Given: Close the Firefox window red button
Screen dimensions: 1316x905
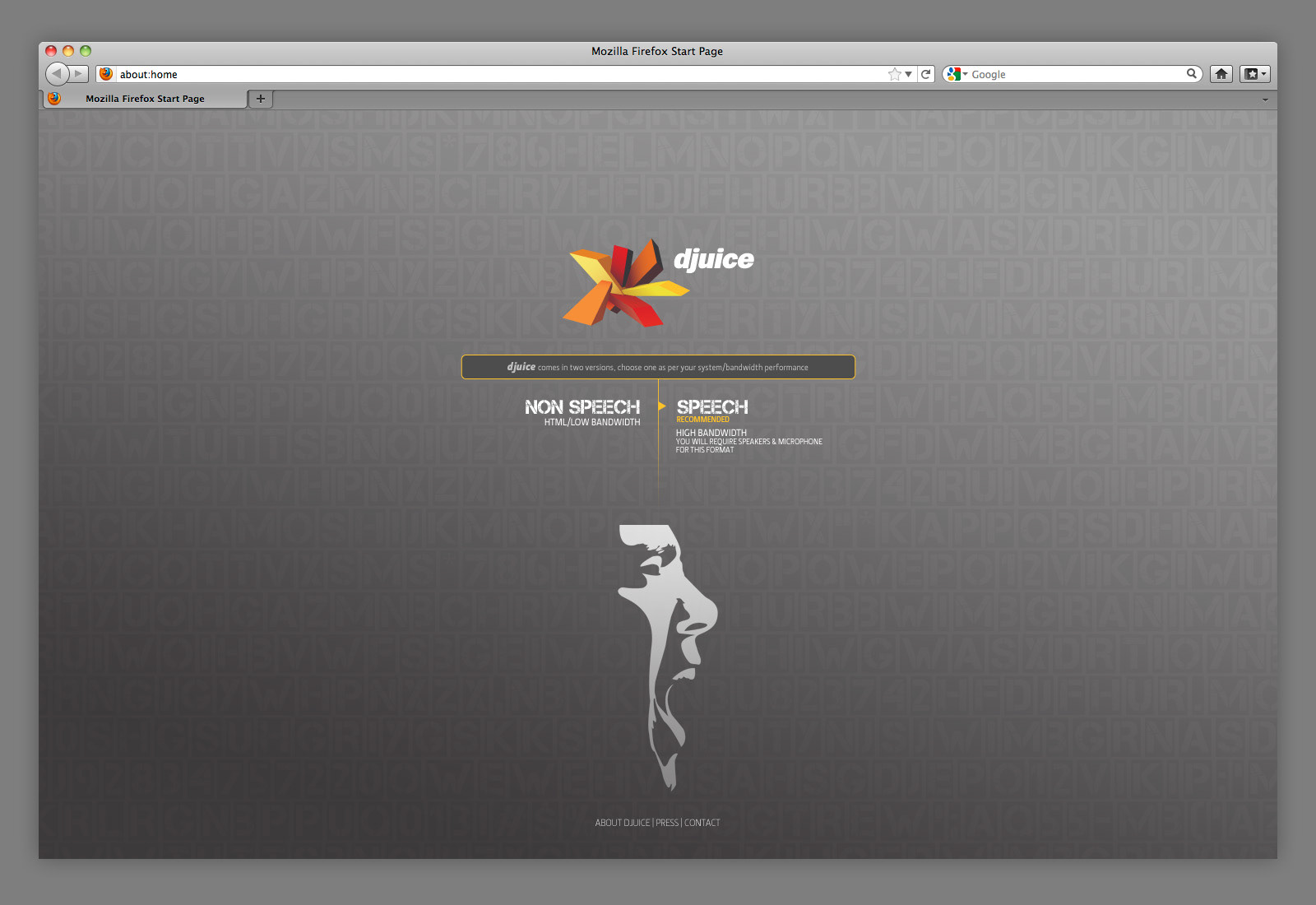Looking at the screenshot, I should (51, 51).
